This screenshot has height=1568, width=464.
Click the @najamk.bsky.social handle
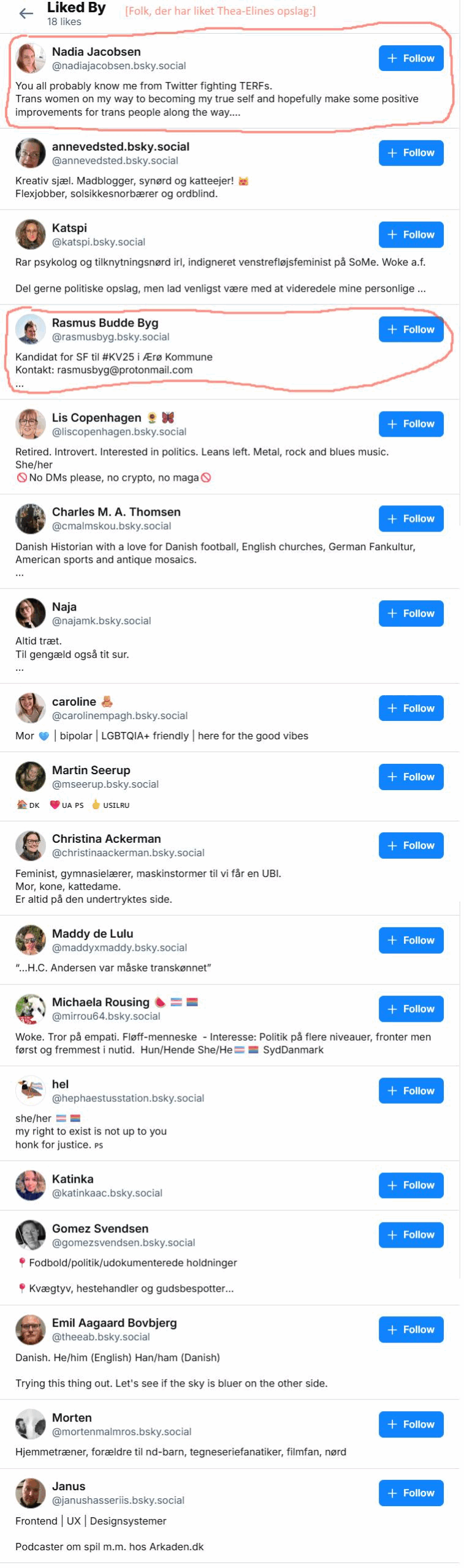coord(101,620)
